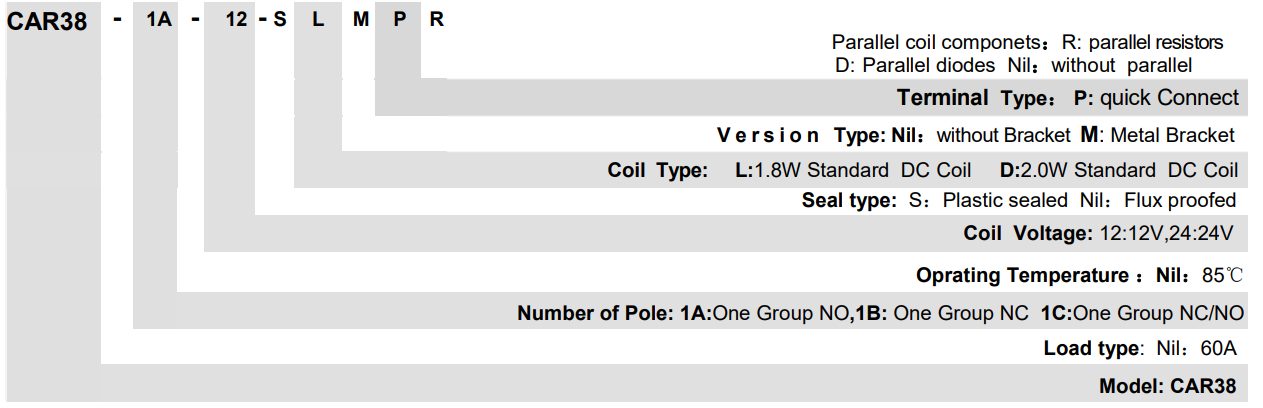Click the 'M: Metal Bracket' option text
The height and width of the screenshot is (408, 1263).
click(1158, 135)
